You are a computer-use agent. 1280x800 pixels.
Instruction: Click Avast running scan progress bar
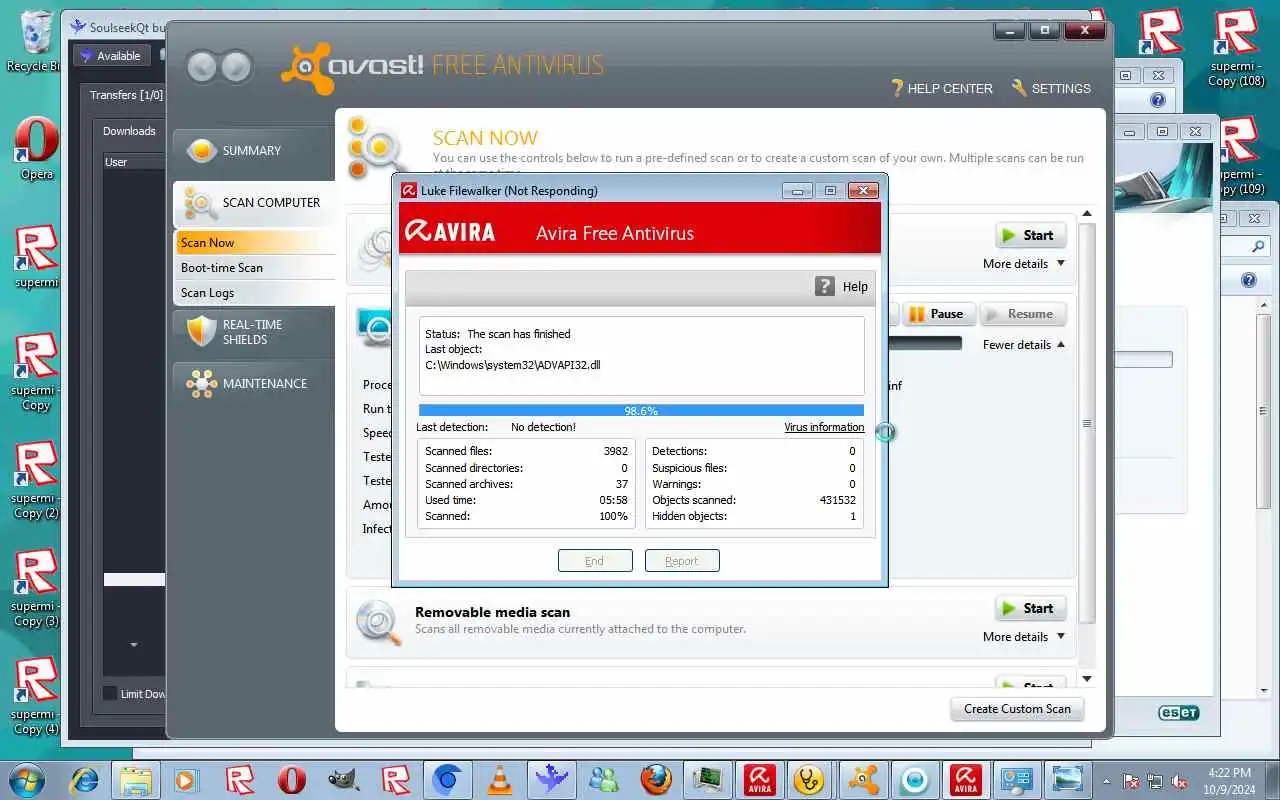point(924,343)
